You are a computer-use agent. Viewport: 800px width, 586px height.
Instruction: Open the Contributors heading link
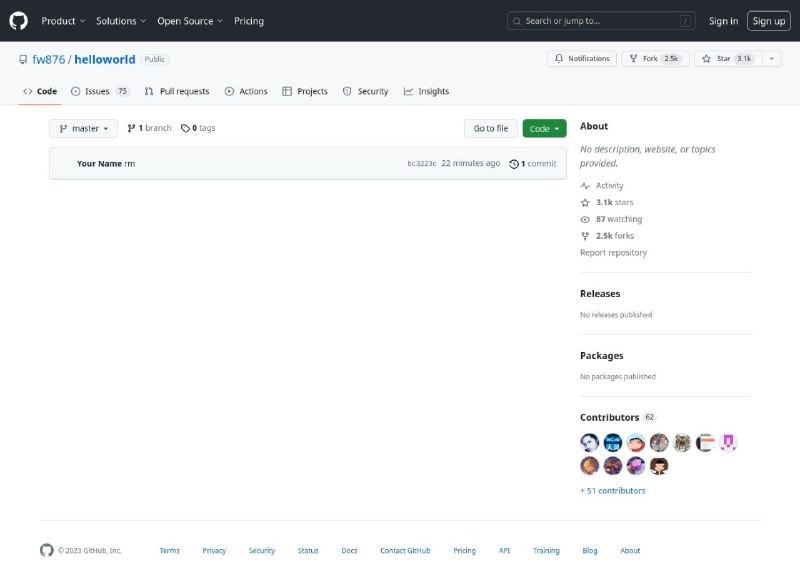point(617,417)
